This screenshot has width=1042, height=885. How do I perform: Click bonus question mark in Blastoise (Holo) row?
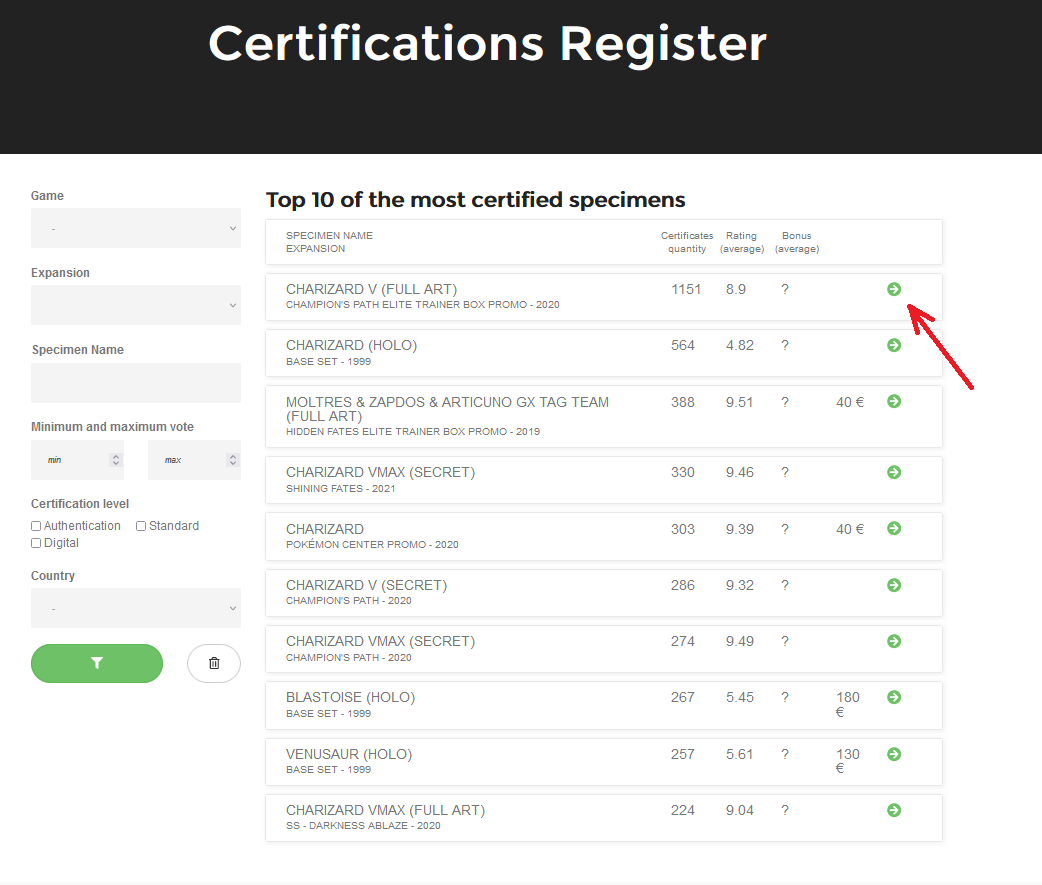(x=785, y=697)
